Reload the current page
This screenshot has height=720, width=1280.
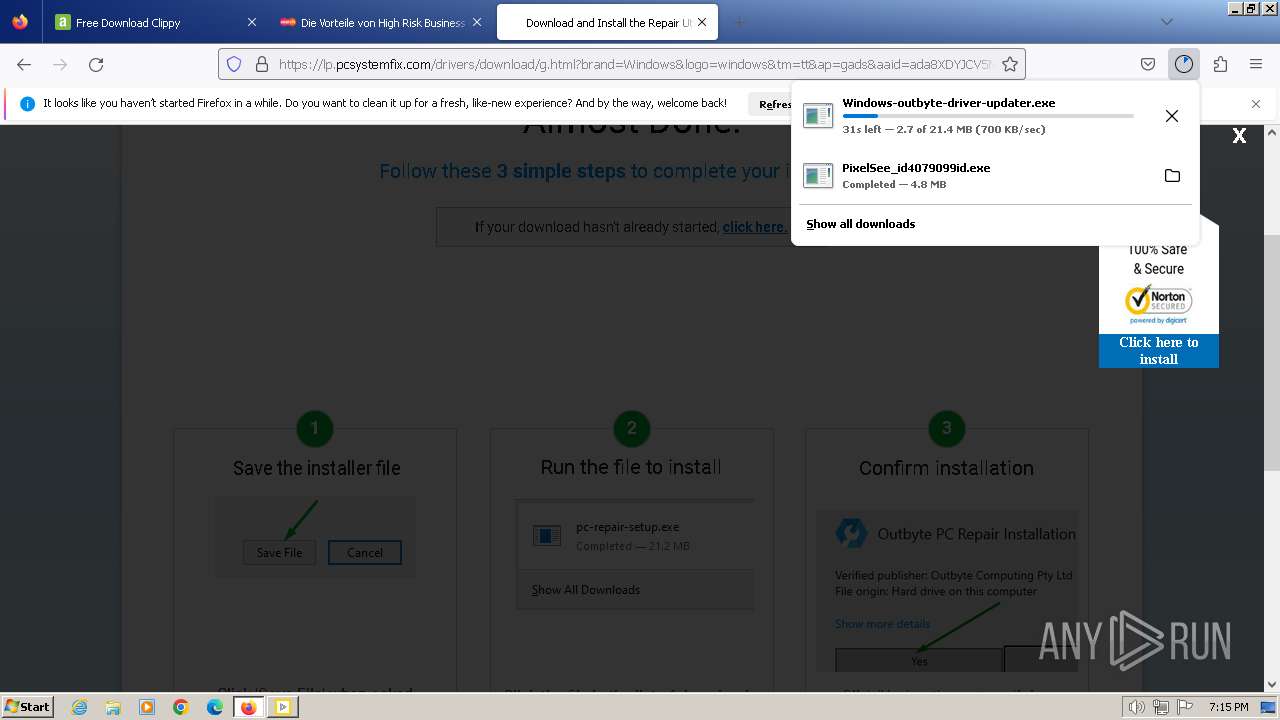point(96,64)
